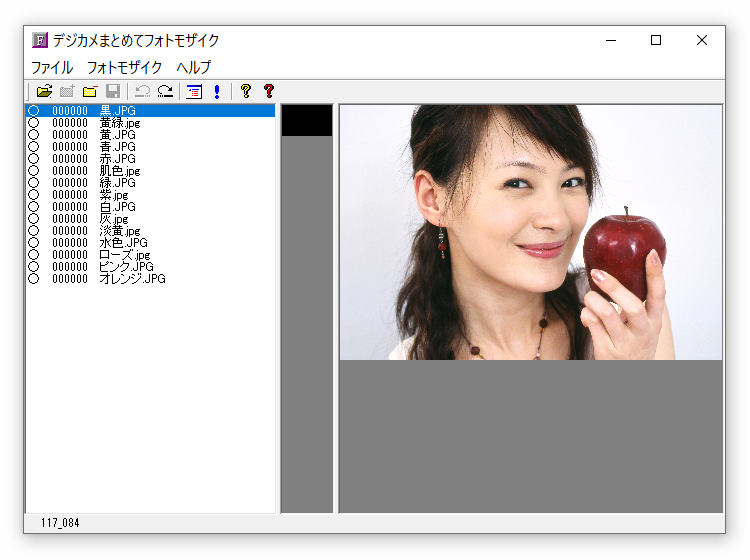Maximize the デジカメまとめてフォトモザイク window
This screenshot has width=750, height=560.
656,40
